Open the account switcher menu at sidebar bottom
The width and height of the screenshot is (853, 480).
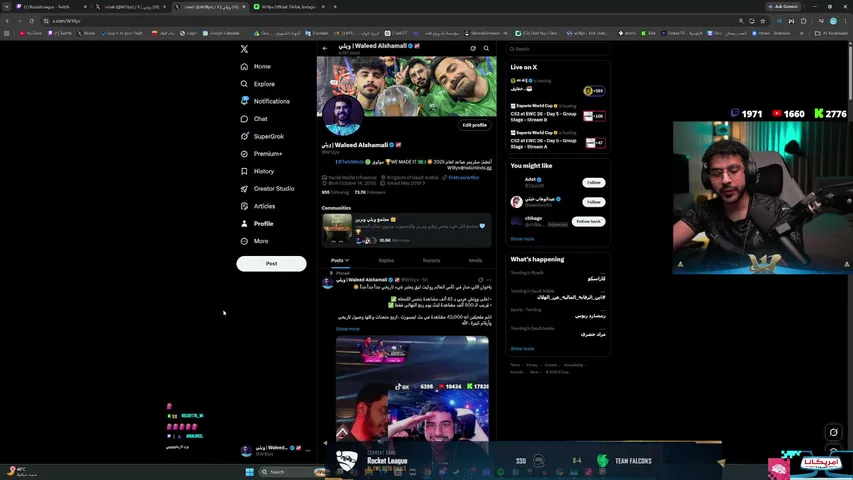pyautogui.click(x=275, y=450)
